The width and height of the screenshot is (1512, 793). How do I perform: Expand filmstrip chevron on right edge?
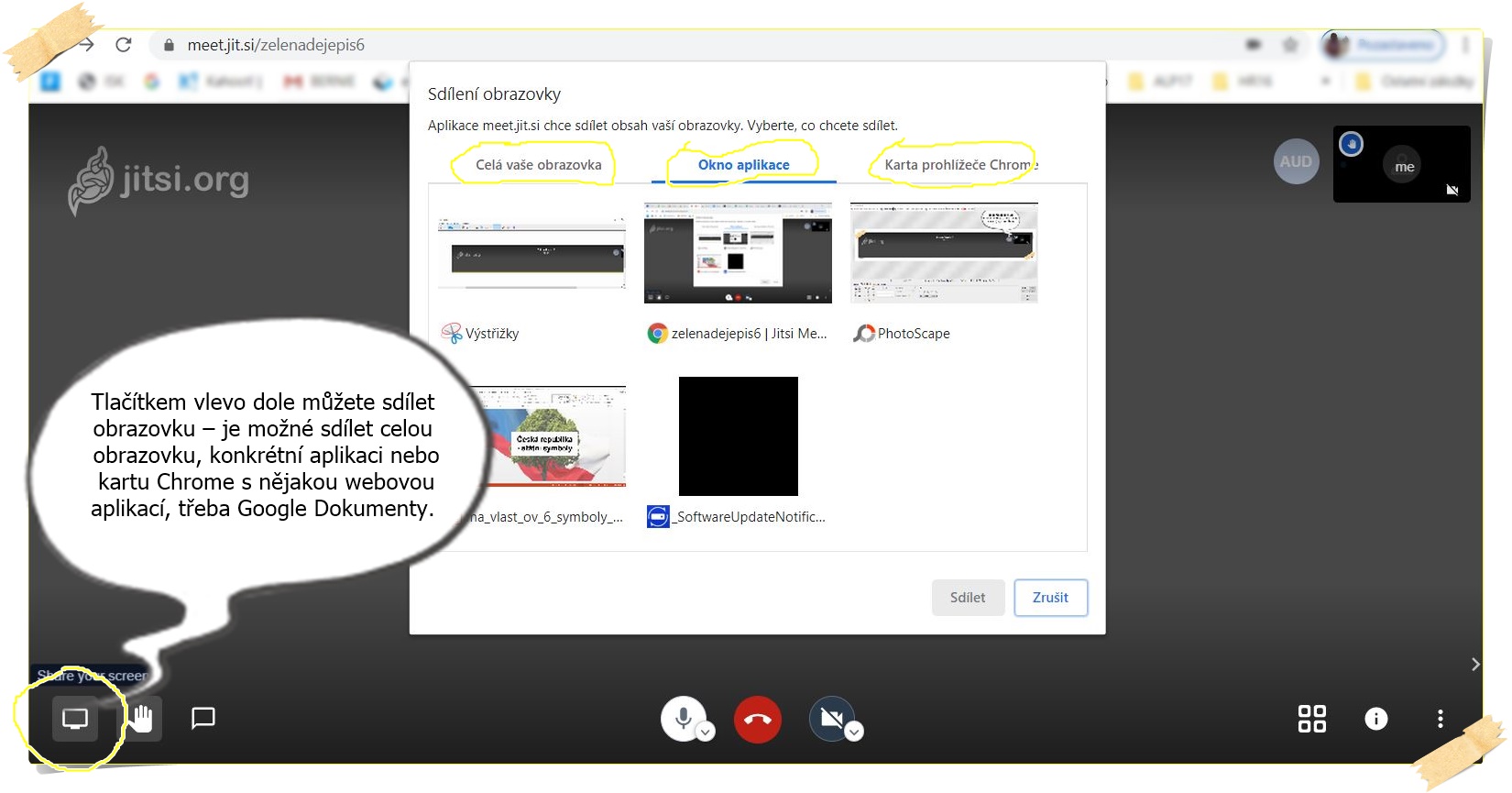1475,665
